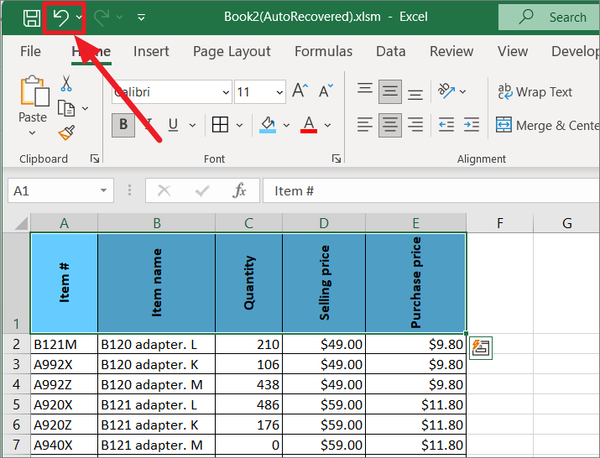The width and height of the screenshot is (600, 458).
Task: Click the Name Box showing A1
Action: click(x=52, y=191)
